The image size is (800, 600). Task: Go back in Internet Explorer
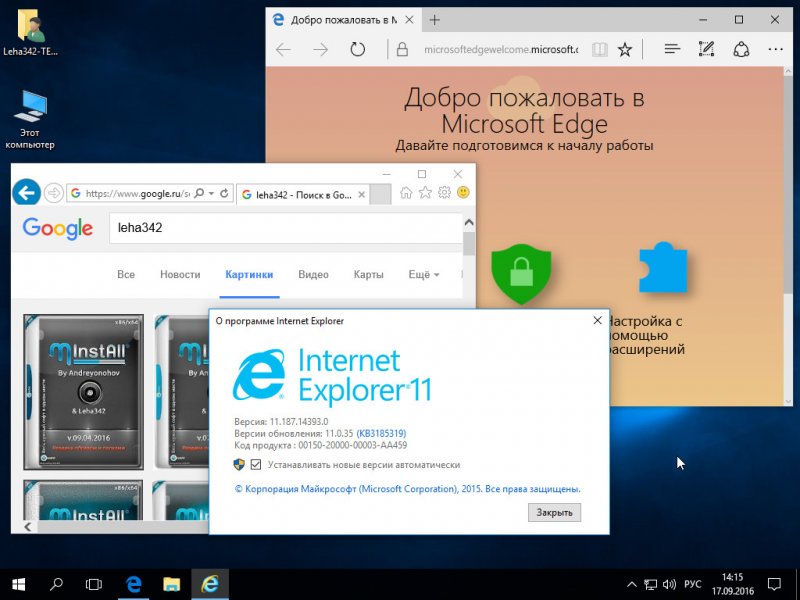click(27, 192)
